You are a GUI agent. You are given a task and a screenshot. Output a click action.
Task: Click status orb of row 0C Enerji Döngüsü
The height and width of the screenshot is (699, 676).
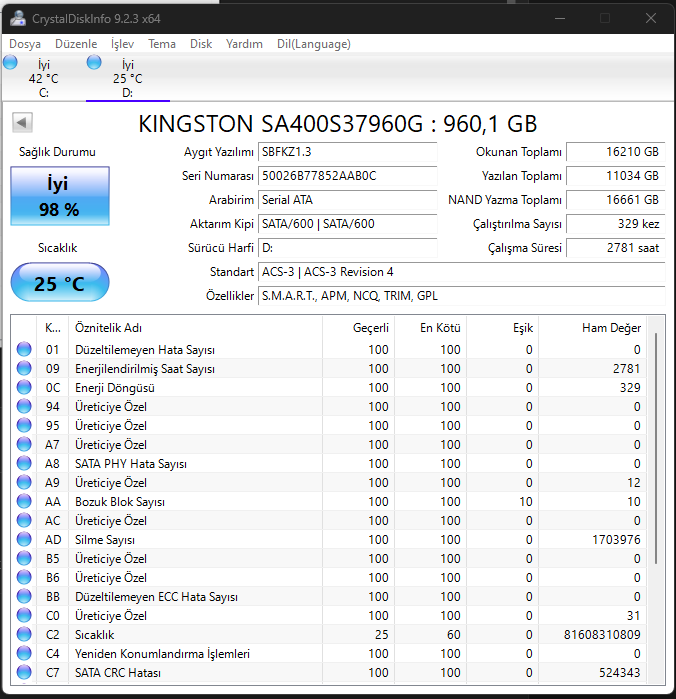coord(24,387)
